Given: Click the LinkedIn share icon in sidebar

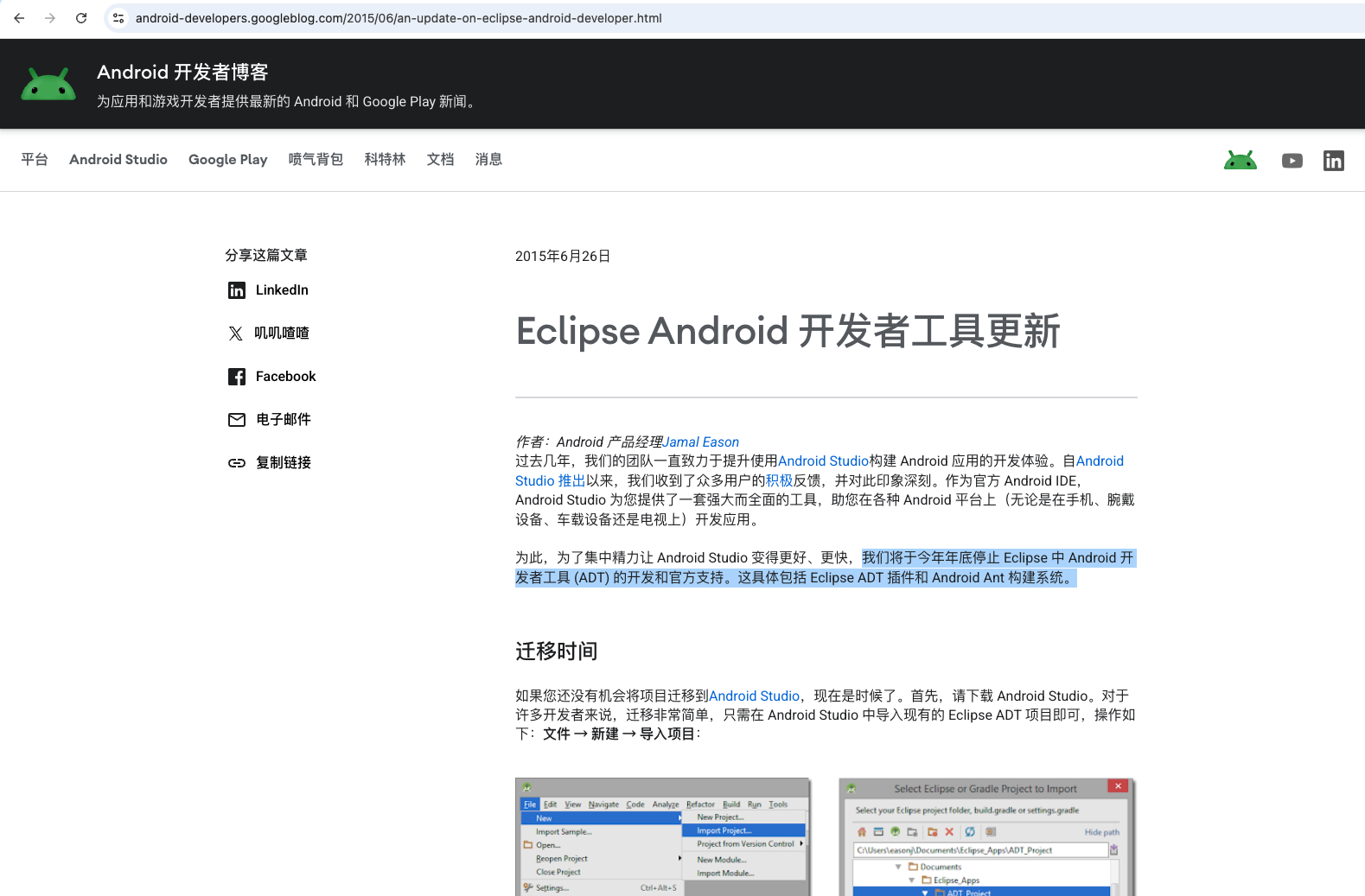Looking at the screenshot, I should 237,290.
